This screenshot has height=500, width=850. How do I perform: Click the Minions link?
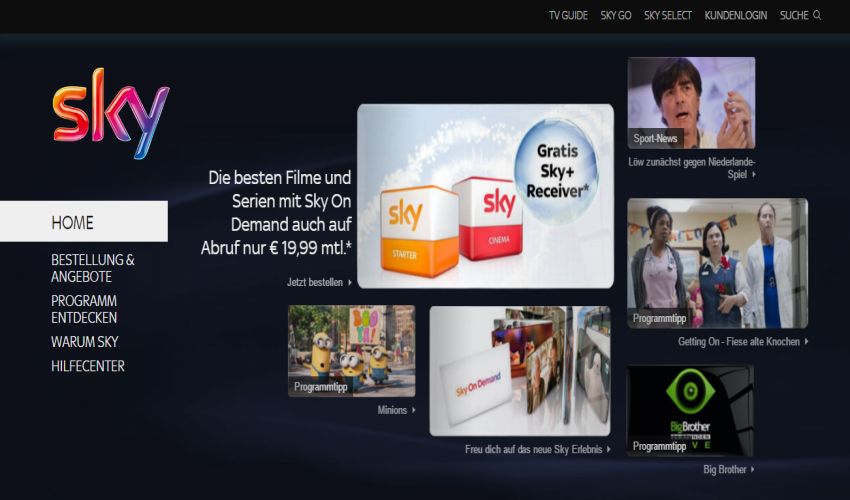[x=392, y=410]
